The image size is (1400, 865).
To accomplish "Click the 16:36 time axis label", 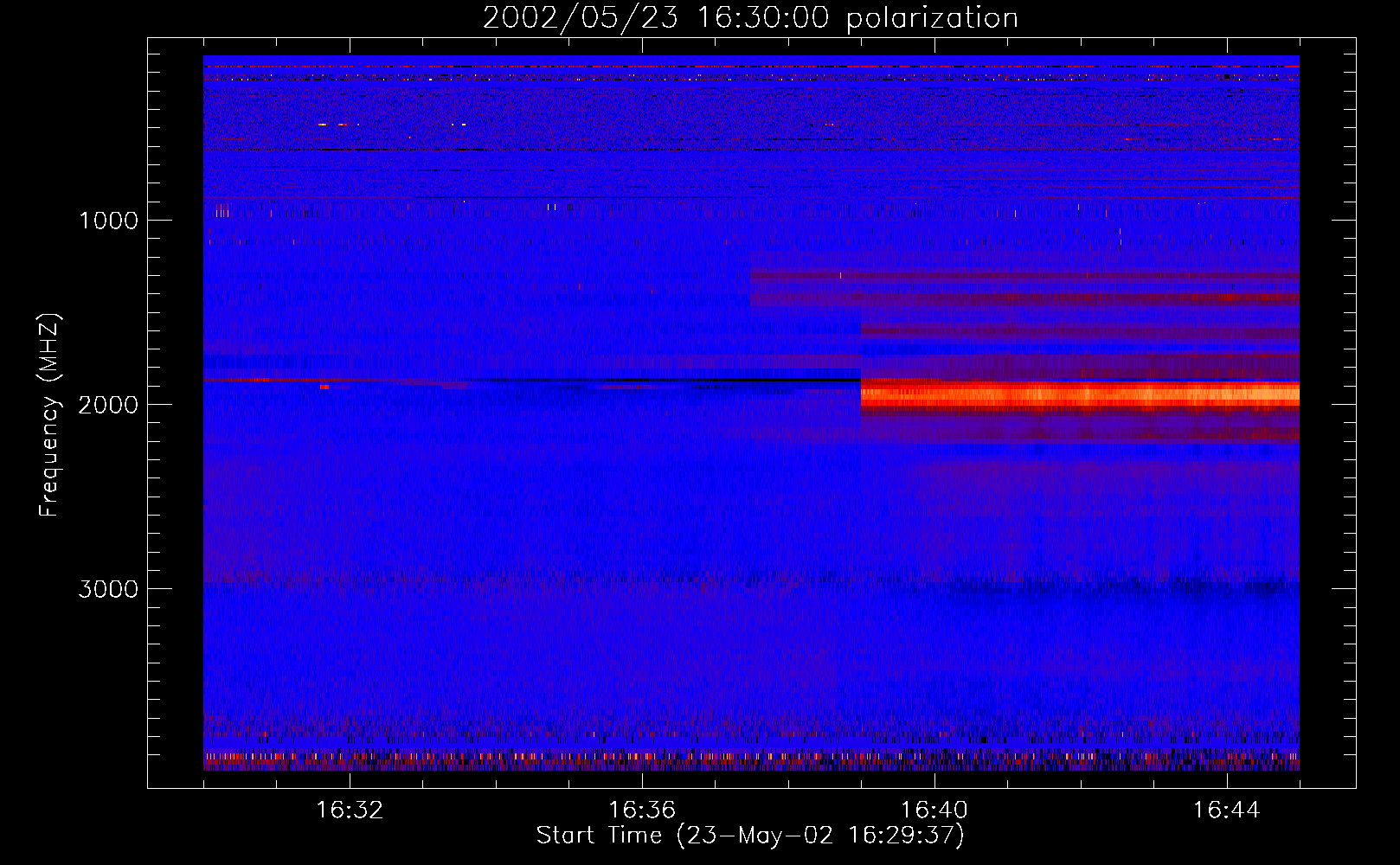I will 642,811.
